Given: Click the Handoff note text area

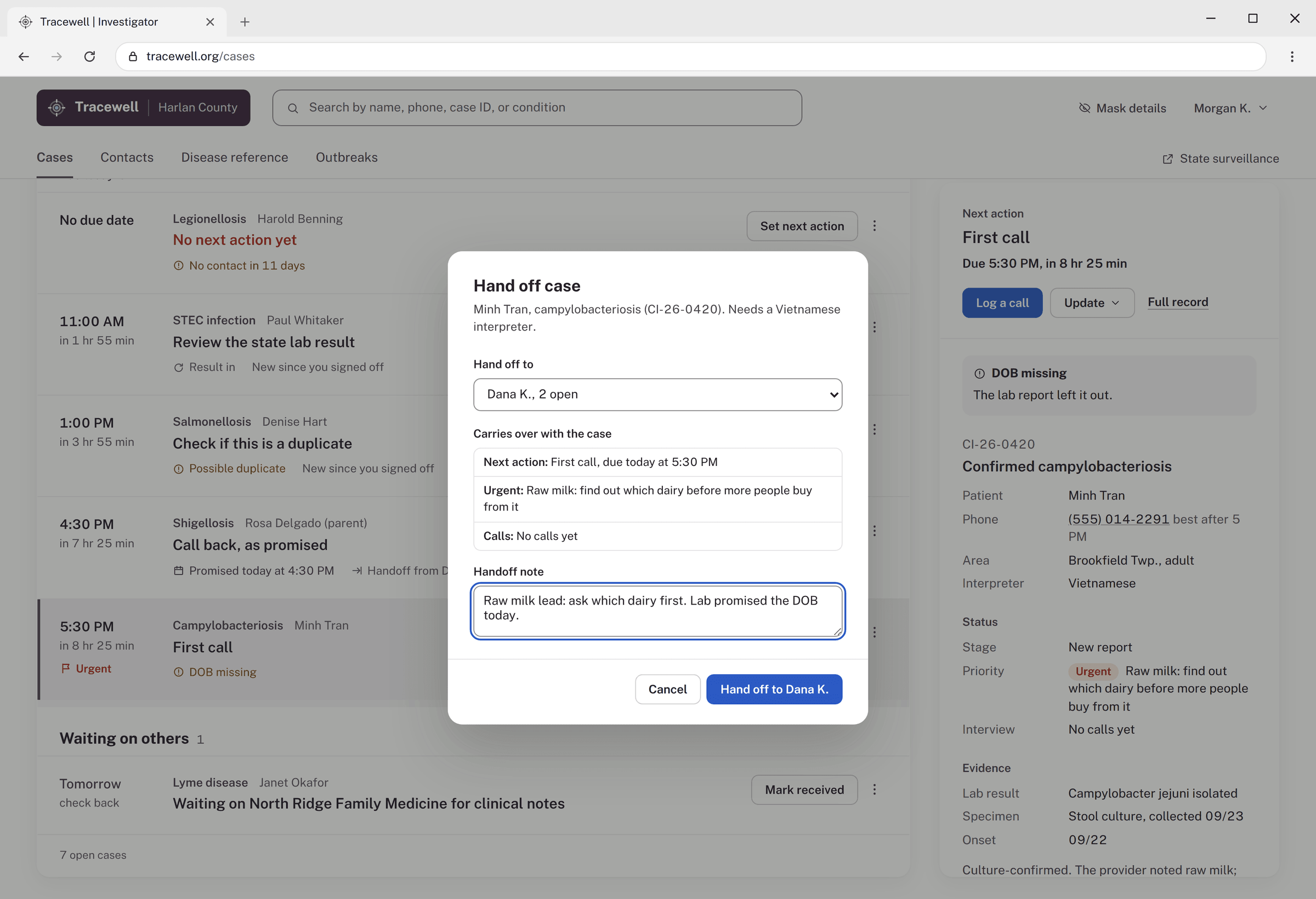Looking at the screenshot, I should point(657,611).
